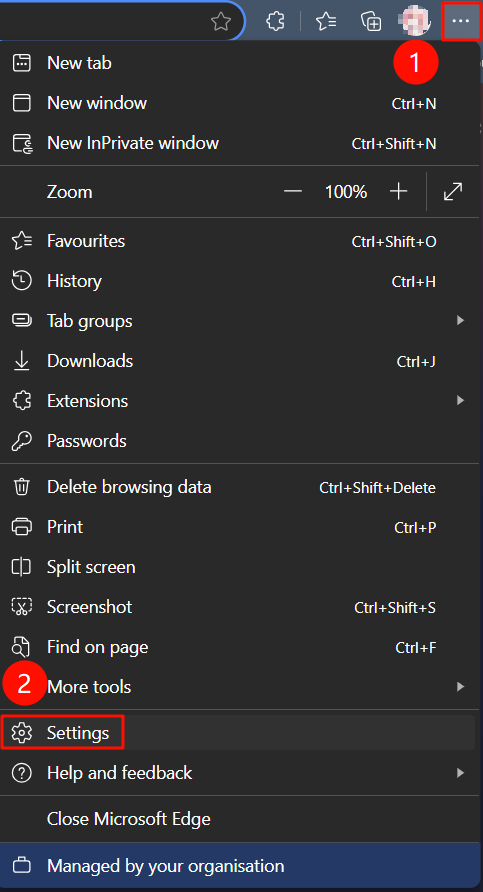The width and height of the screenshot is (483, 892).
Task: Select Delete browsing data
Action: click(x=240, y=488)
